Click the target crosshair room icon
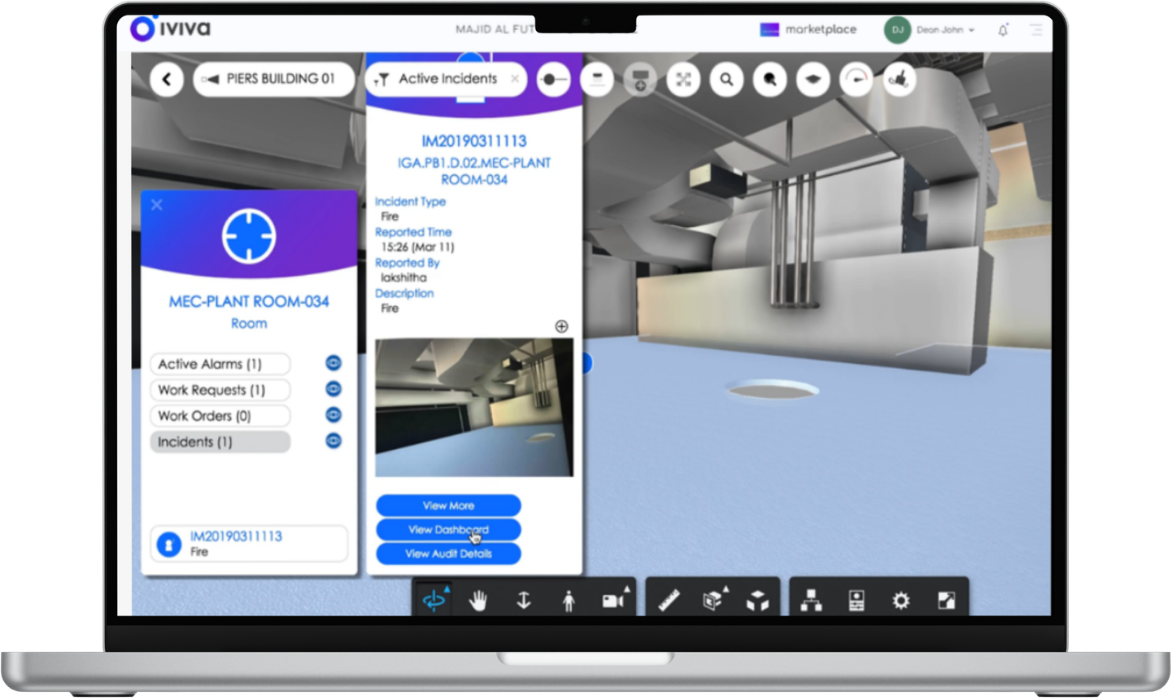1172x700 pixels. [x=249, y=237]
